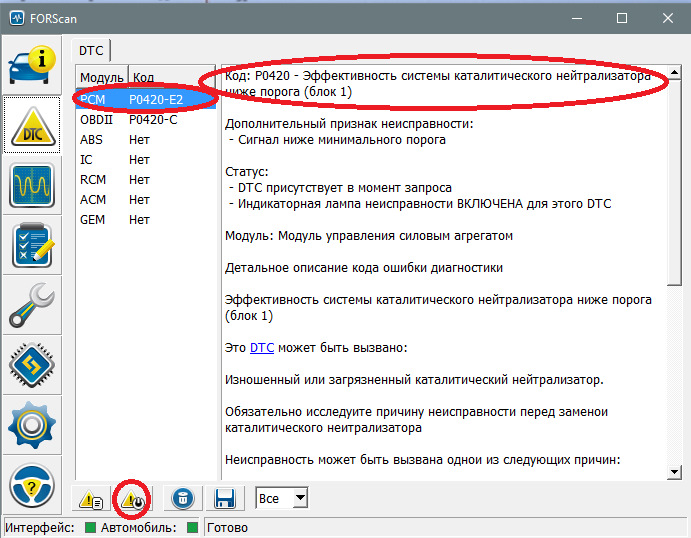Screen dimensions: 691x538
Task: Click the scrollbar down arrow
Action: [674, 472]
